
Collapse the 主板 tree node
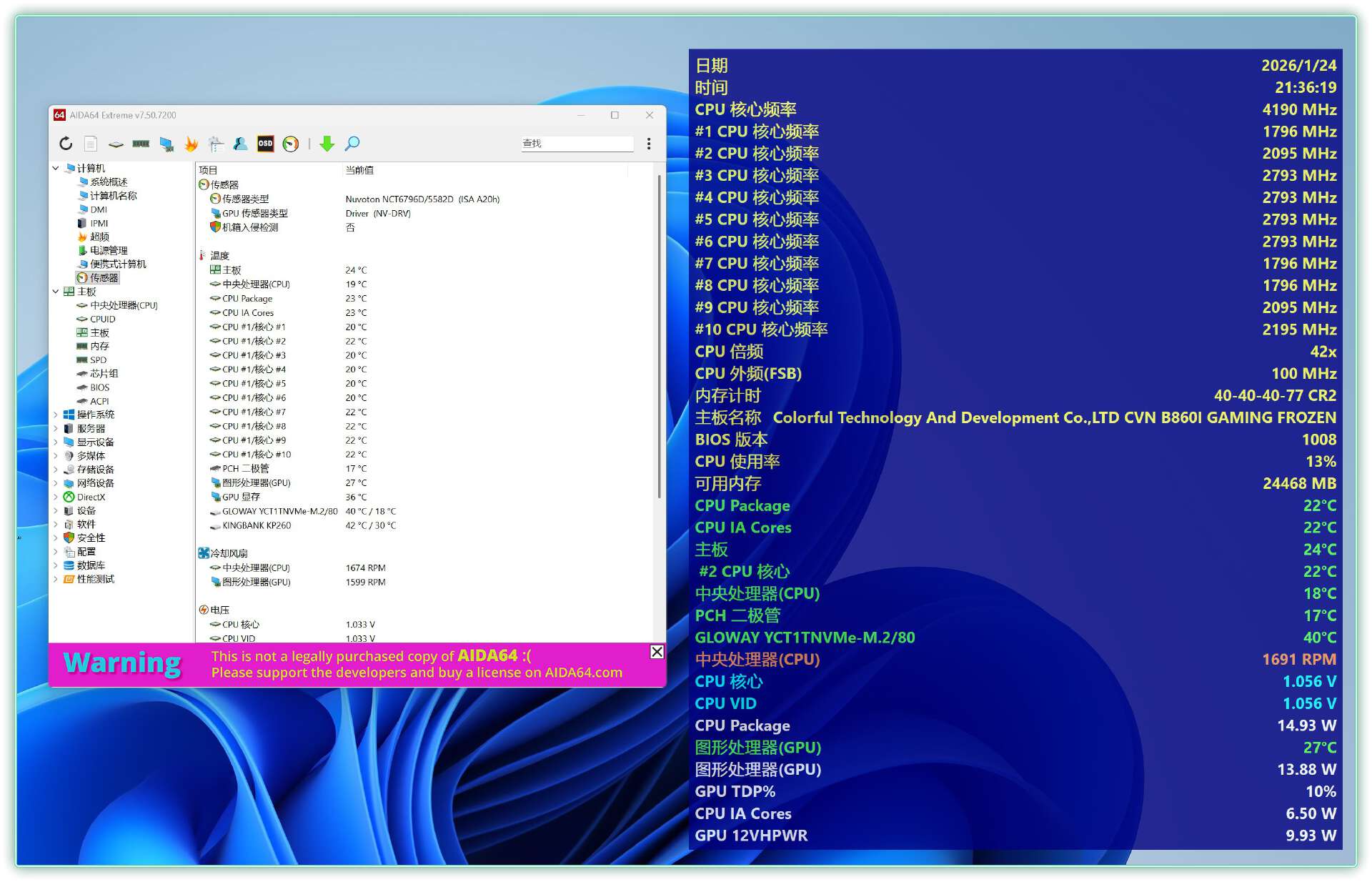click(56, 291)
